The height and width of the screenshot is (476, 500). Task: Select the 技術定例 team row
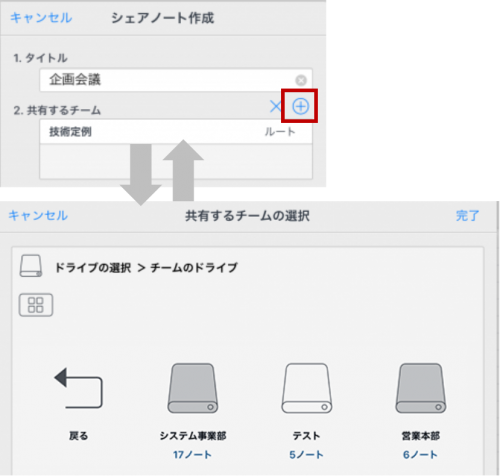tap(176, 132)
